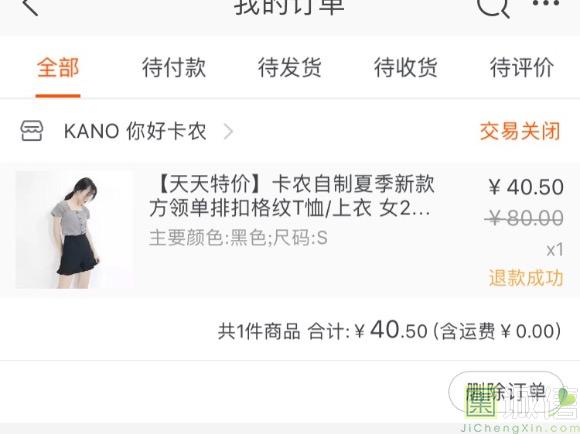Open KANO 你好卡农 shop name link
Image resolution: width=580 pixels, height=434 pixels.
[x=135, y=131]
